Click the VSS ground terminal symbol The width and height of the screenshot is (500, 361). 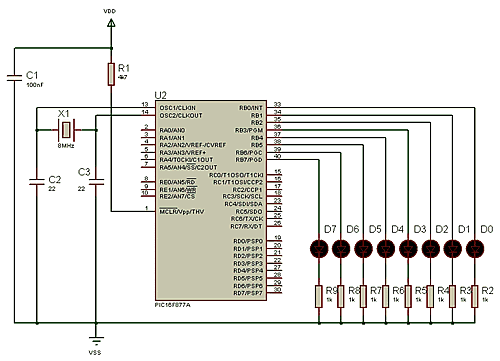96,340
